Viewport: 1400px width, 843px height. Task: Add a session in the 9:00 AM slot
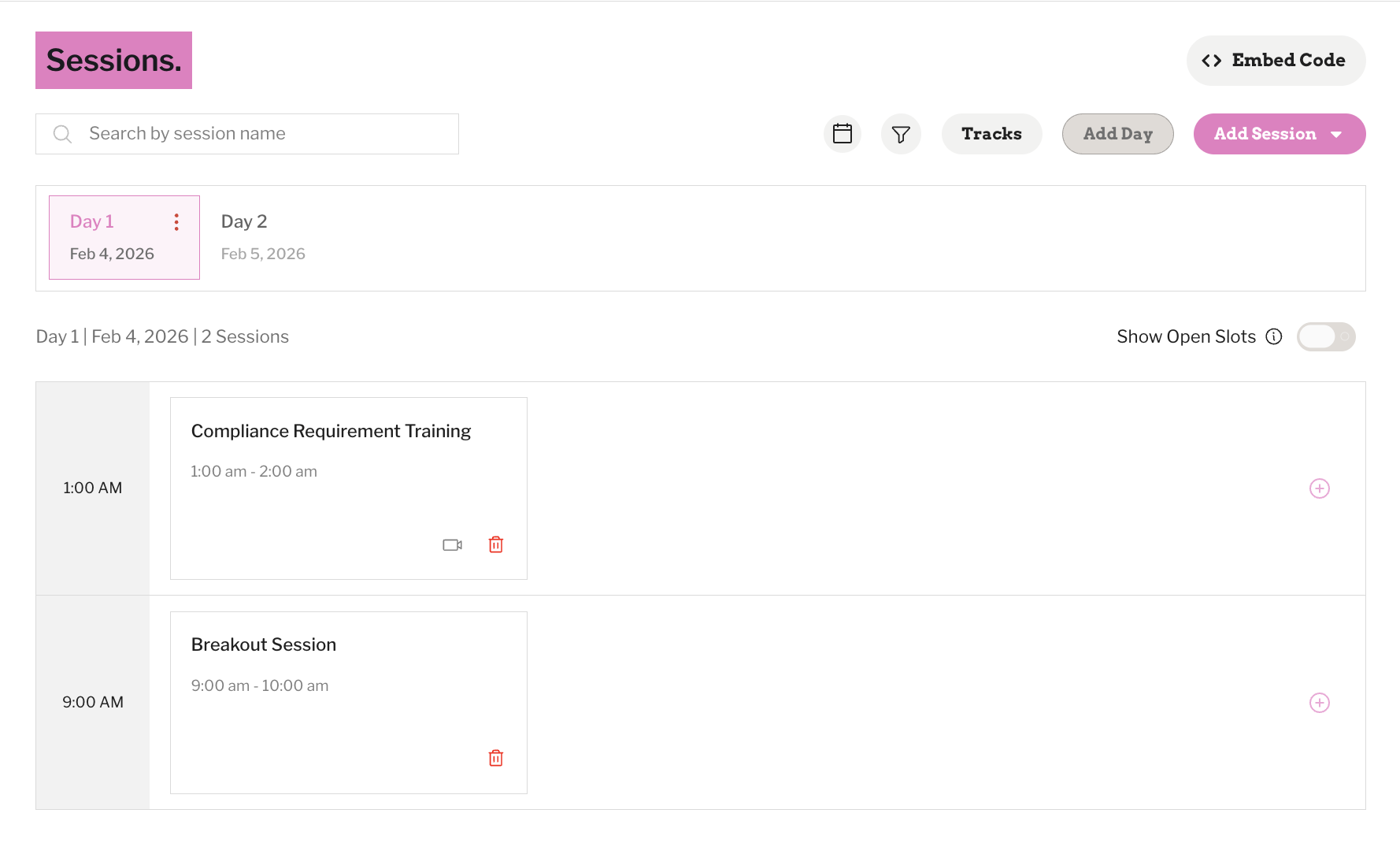point(1320,703)
